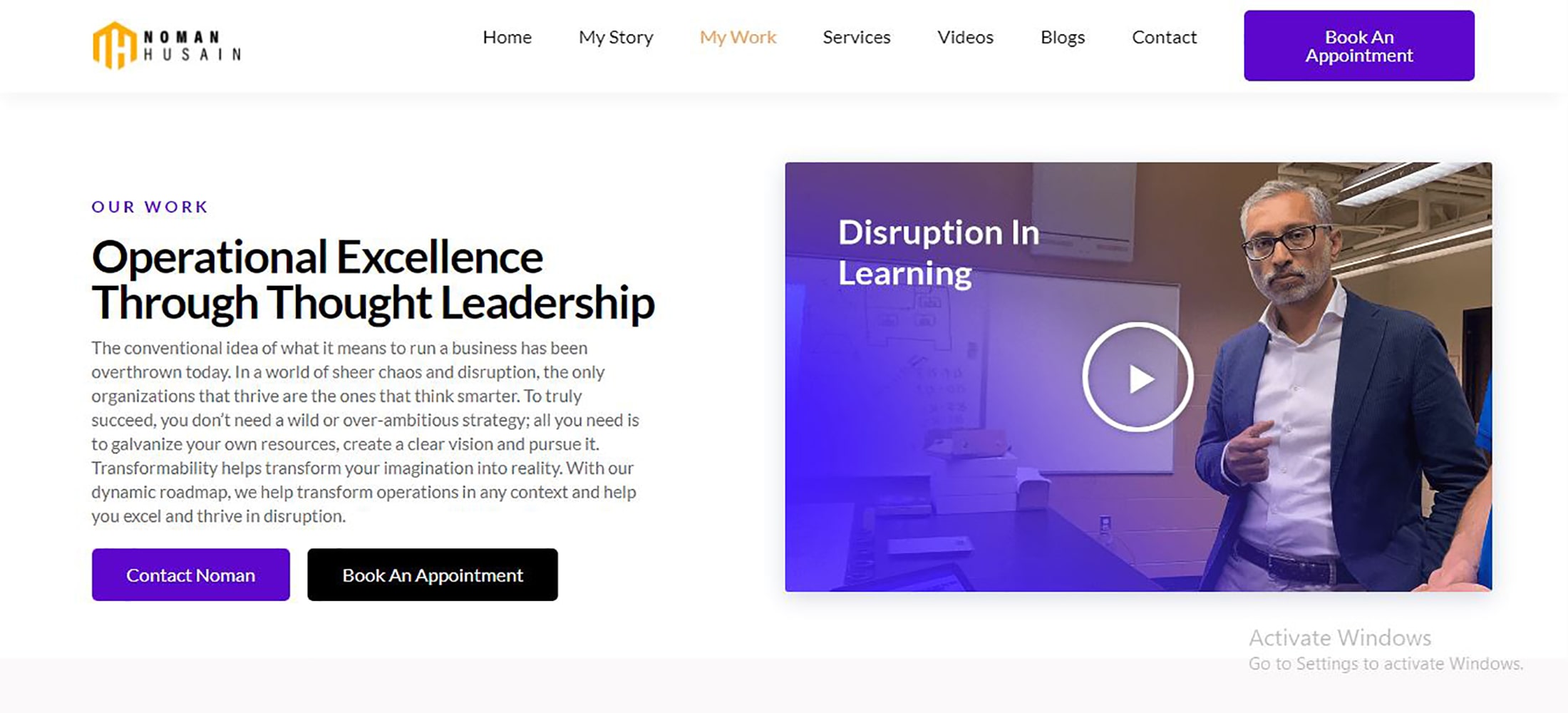Click the Noman Husain logo icon
Viewport: 1568px width, 713px height.
coord(114,46)
